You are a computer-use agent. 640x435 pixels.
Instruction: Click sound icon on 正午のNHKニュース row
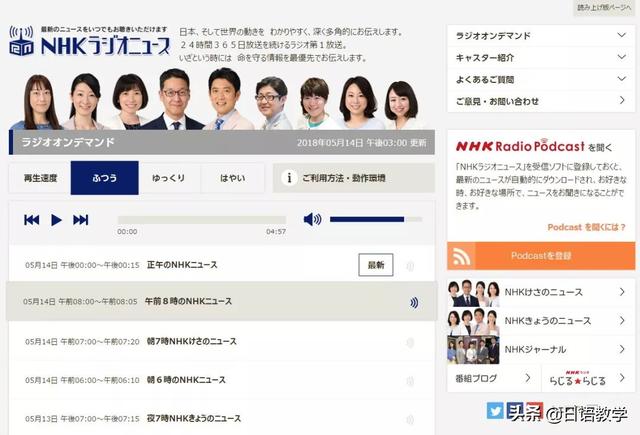pos(410,266)
